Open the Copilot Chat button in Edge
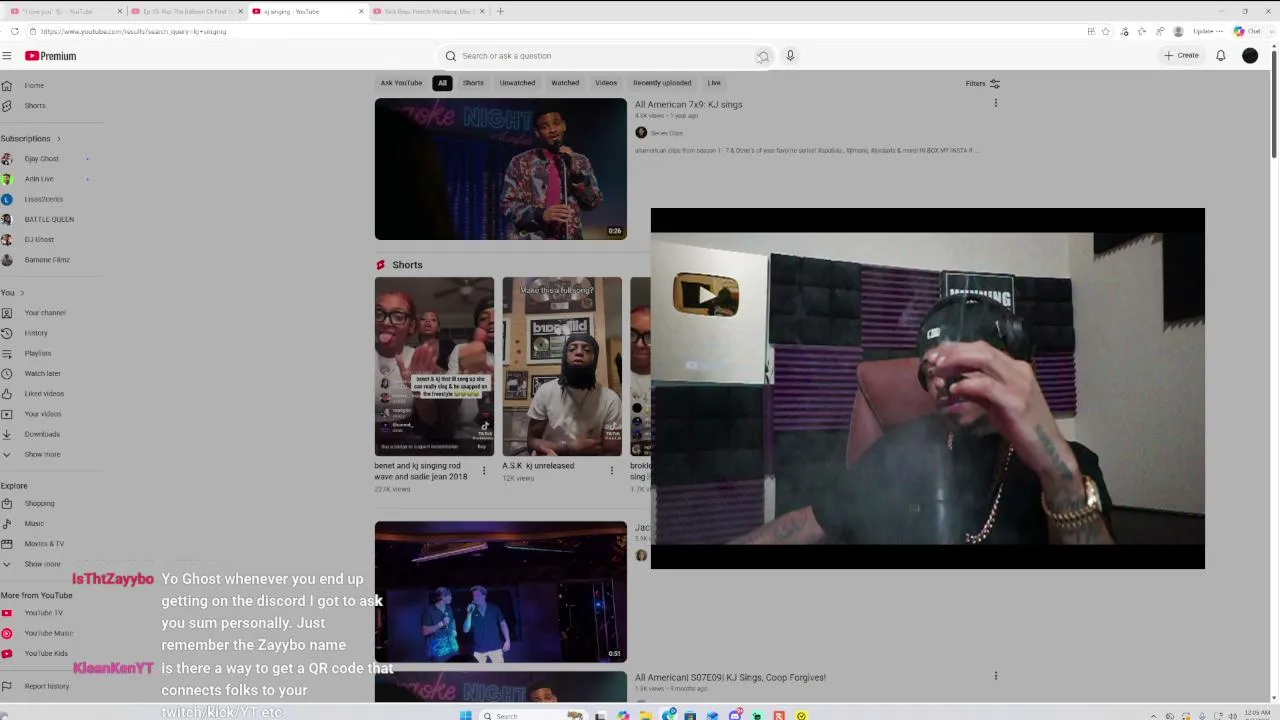The height and width of the screenshot is (720, 1280). pos(1247,31)
